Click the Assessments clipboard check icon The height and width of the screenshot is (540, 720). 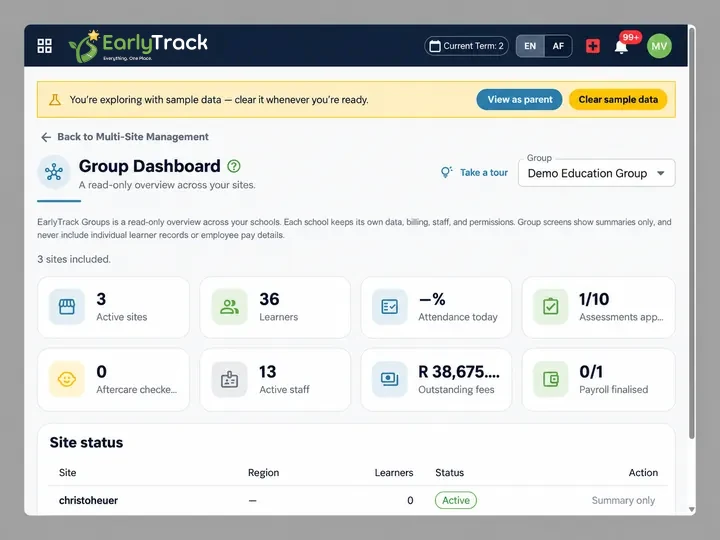click(551, 307)
